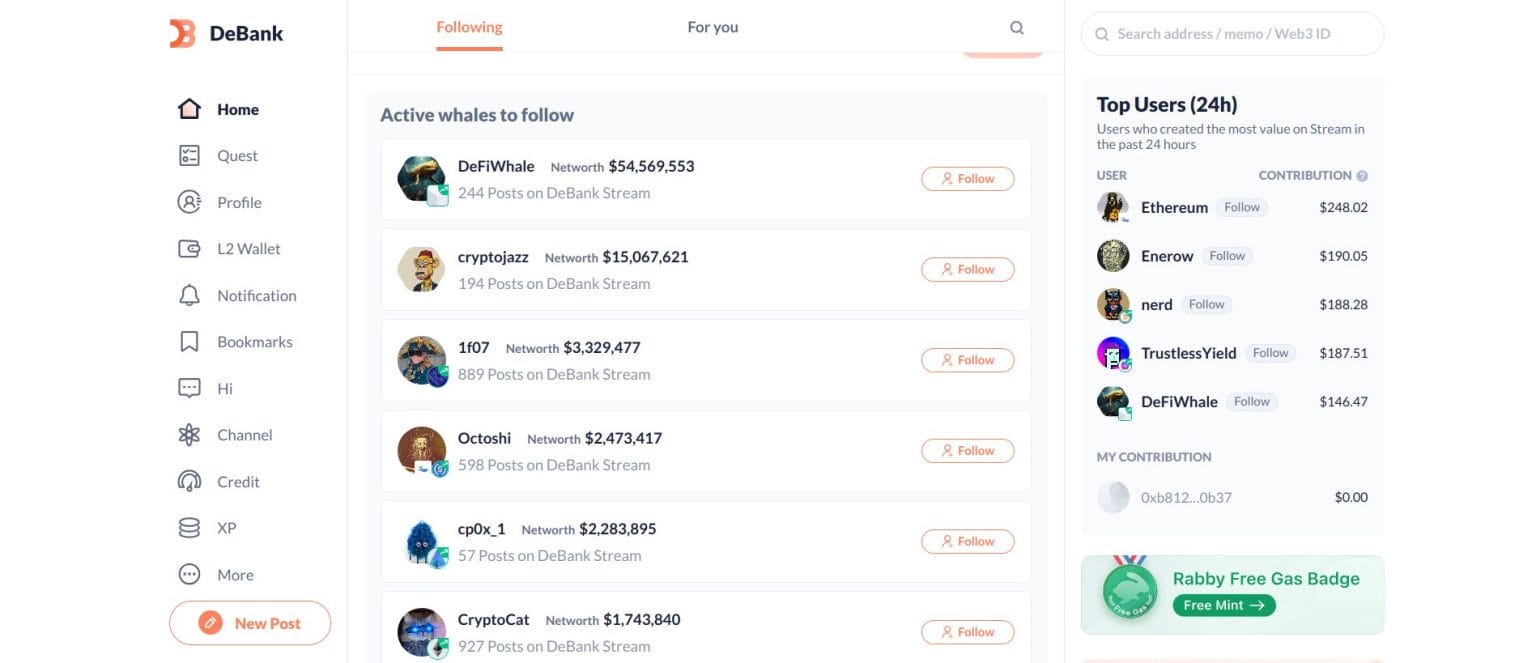Follow Ethereum in the Top Users list
The width and height of the screenshot is (1536, 663).
[1241, 207]
